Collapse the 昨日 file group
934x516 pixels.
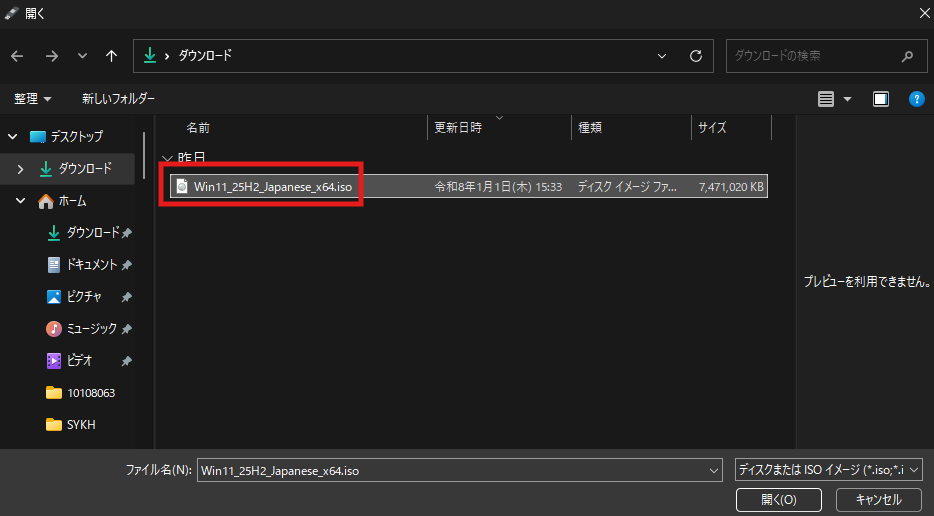click(x=167, y=158)
